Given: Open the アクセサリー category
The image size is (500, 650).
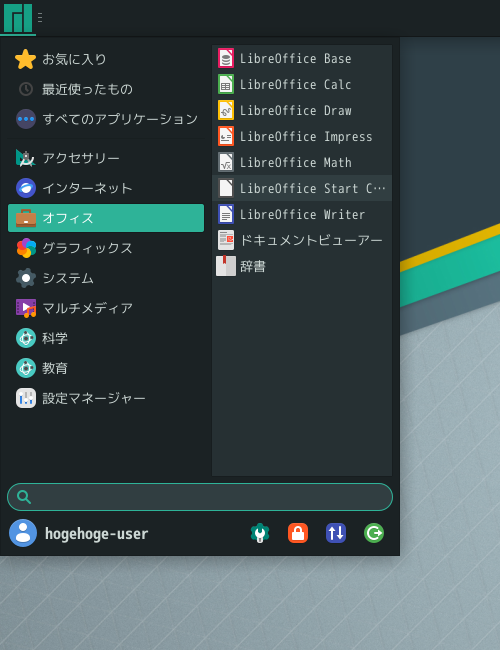Looking at the screenshot, I should point(106,158).
